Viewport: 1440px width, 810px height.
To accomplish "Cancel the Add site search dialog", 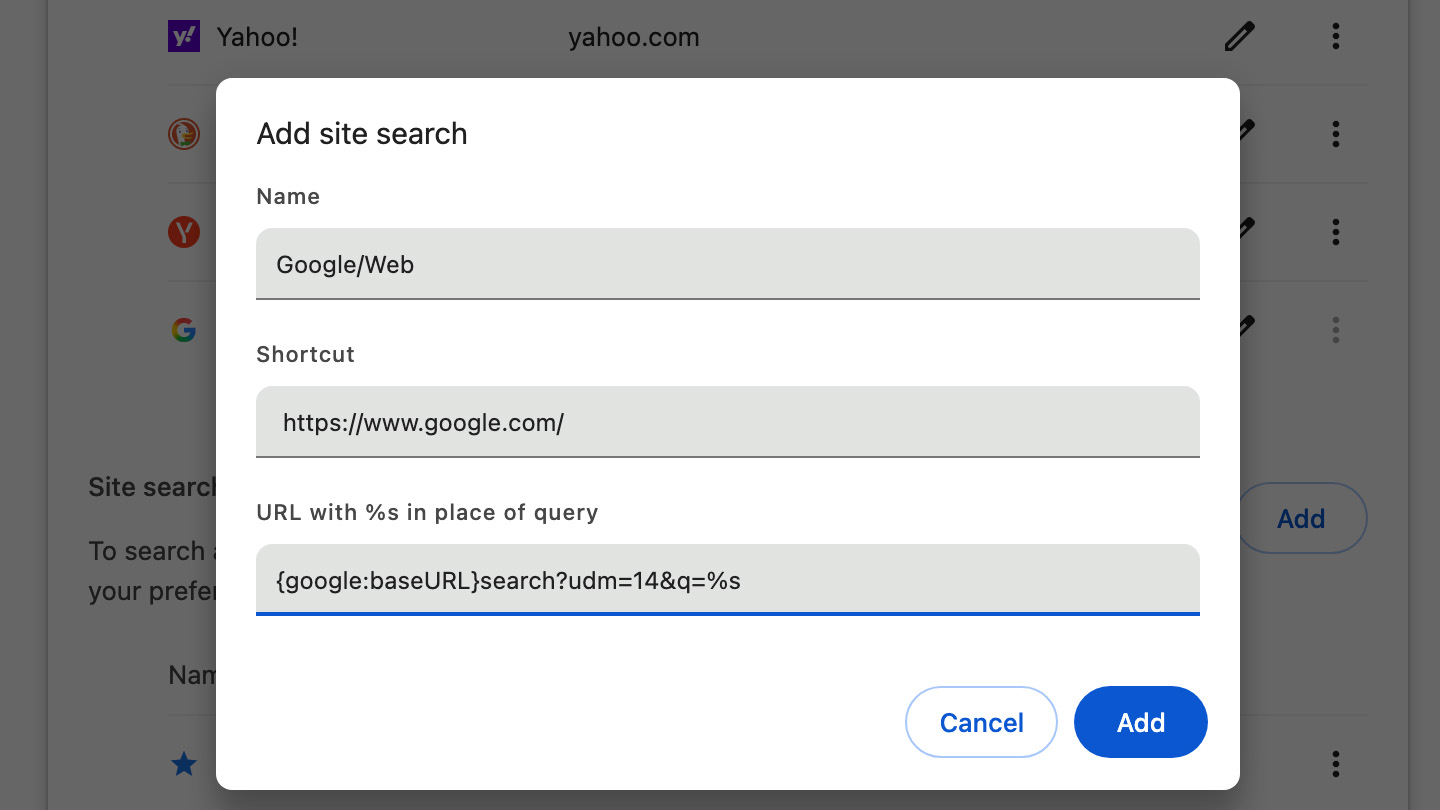I will click(981, 722).
